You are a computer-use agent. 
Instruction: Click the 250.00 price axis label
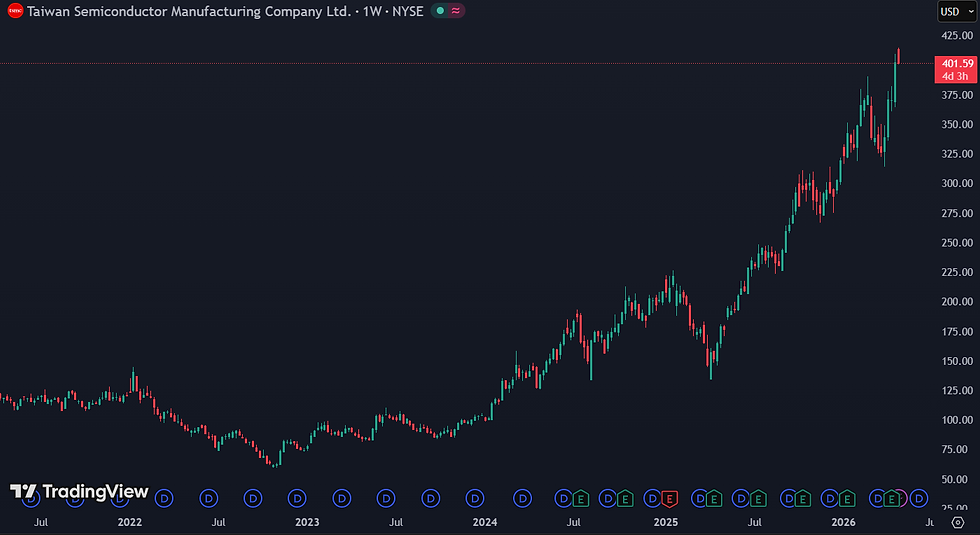[957, 242]
